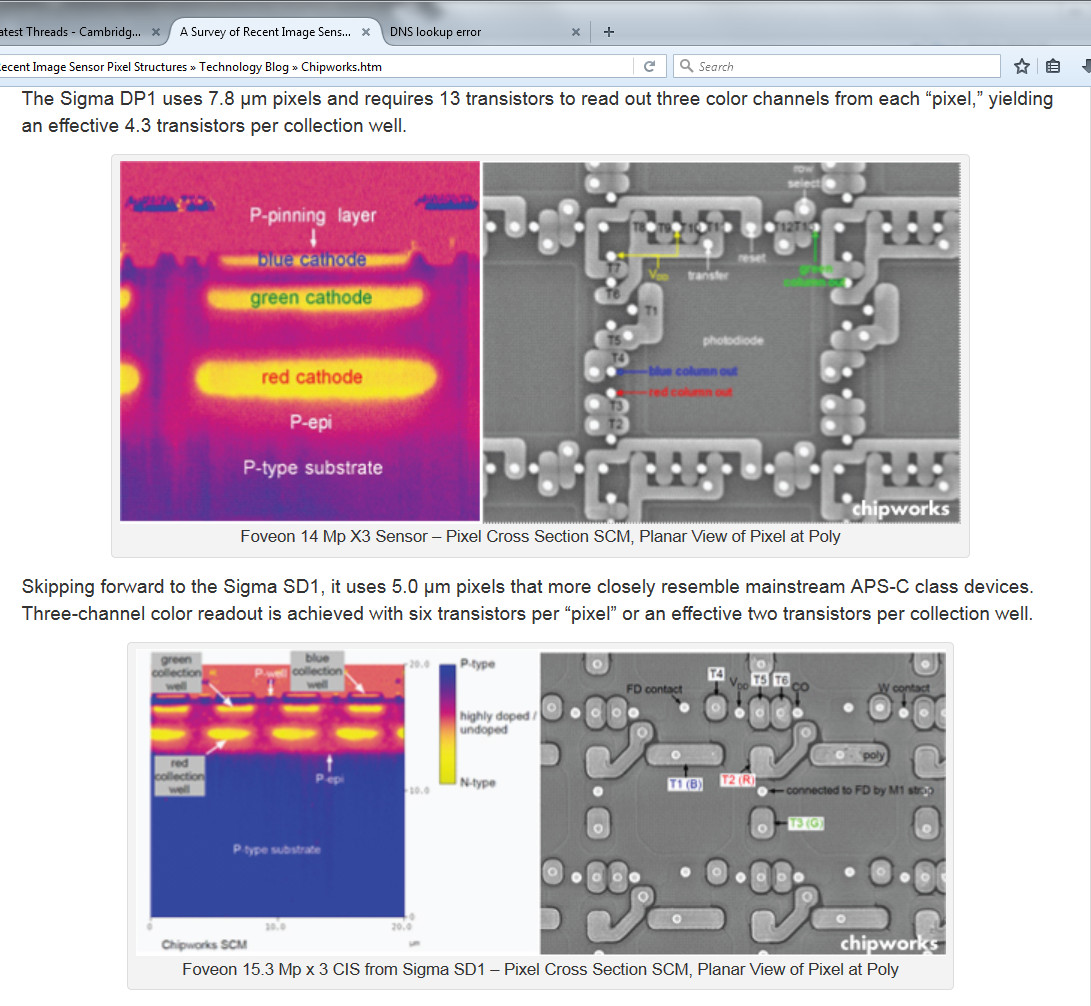The image size is (1091, 1006).
Task: Click the 'FD contact' label
Action: point(654,689)
